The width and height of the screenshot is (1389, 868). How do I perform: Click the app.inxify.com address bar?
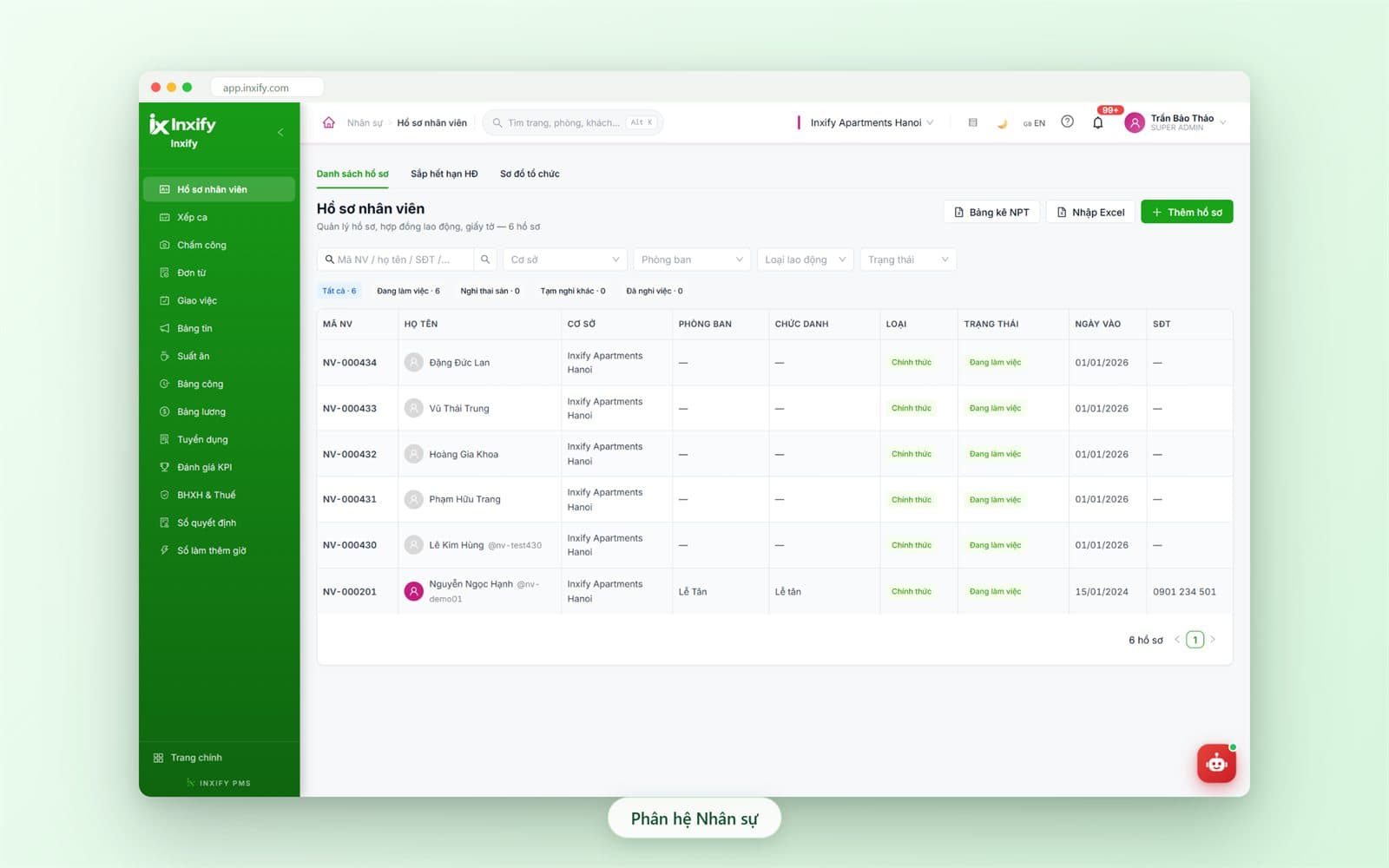tap(267, 88)
